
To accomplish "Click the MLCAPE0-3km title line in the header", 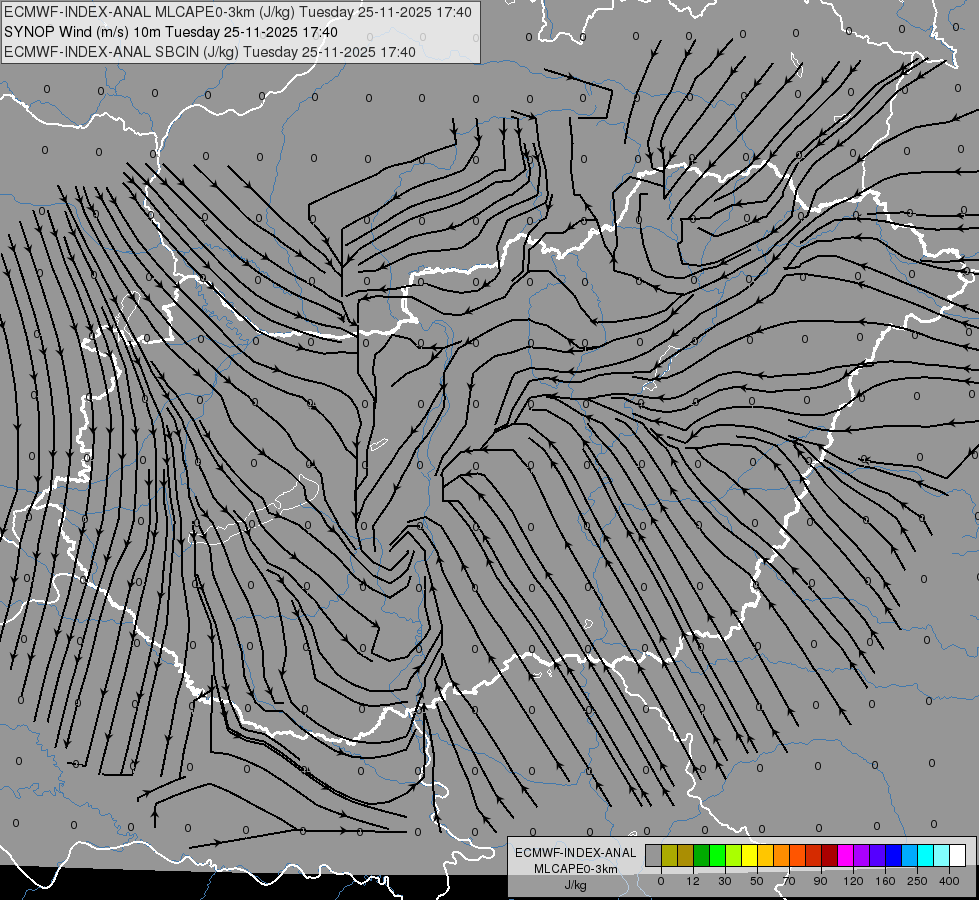I will [238, 12].
